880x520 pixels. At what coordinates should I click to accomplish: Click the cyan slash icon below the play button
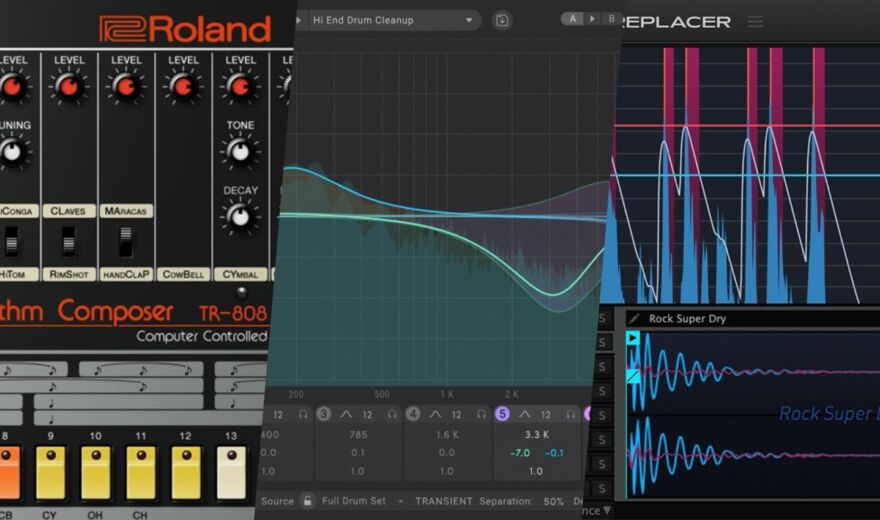[633, 376]
